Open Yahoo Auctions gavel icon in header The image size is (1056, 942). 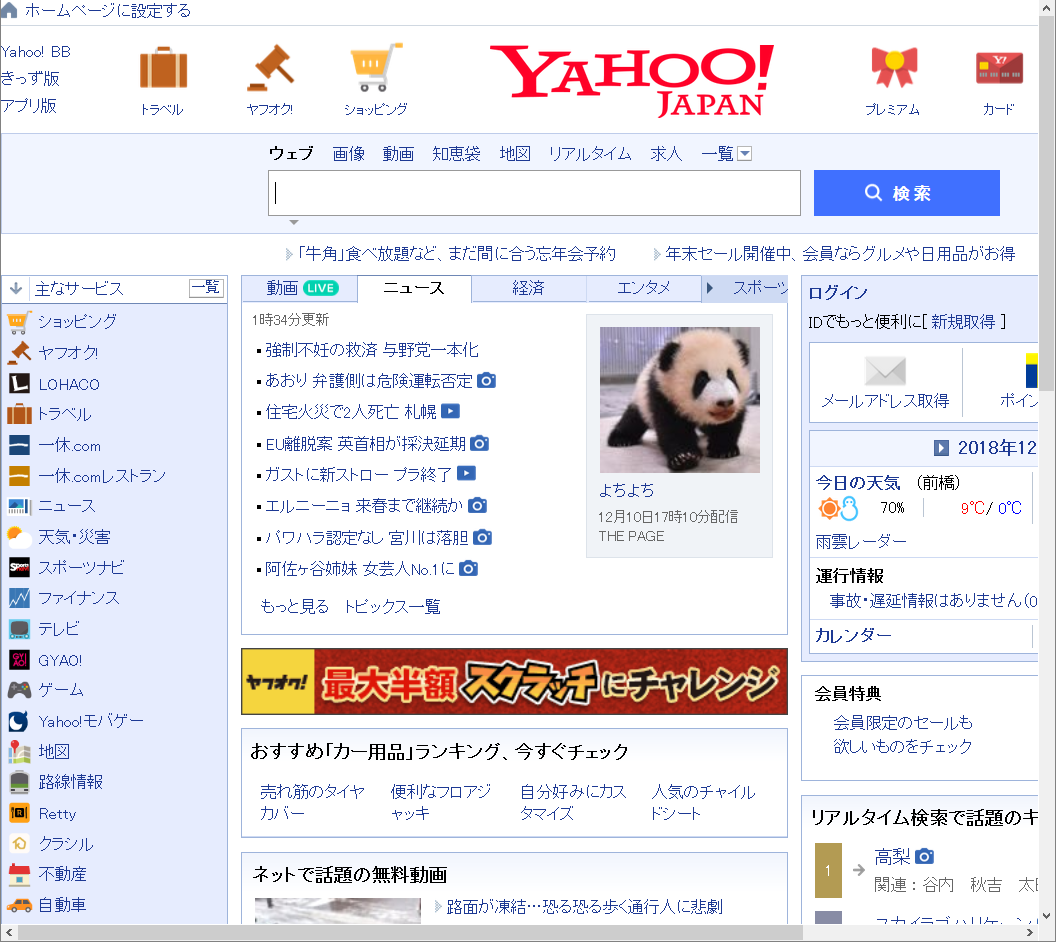(269, 70)
